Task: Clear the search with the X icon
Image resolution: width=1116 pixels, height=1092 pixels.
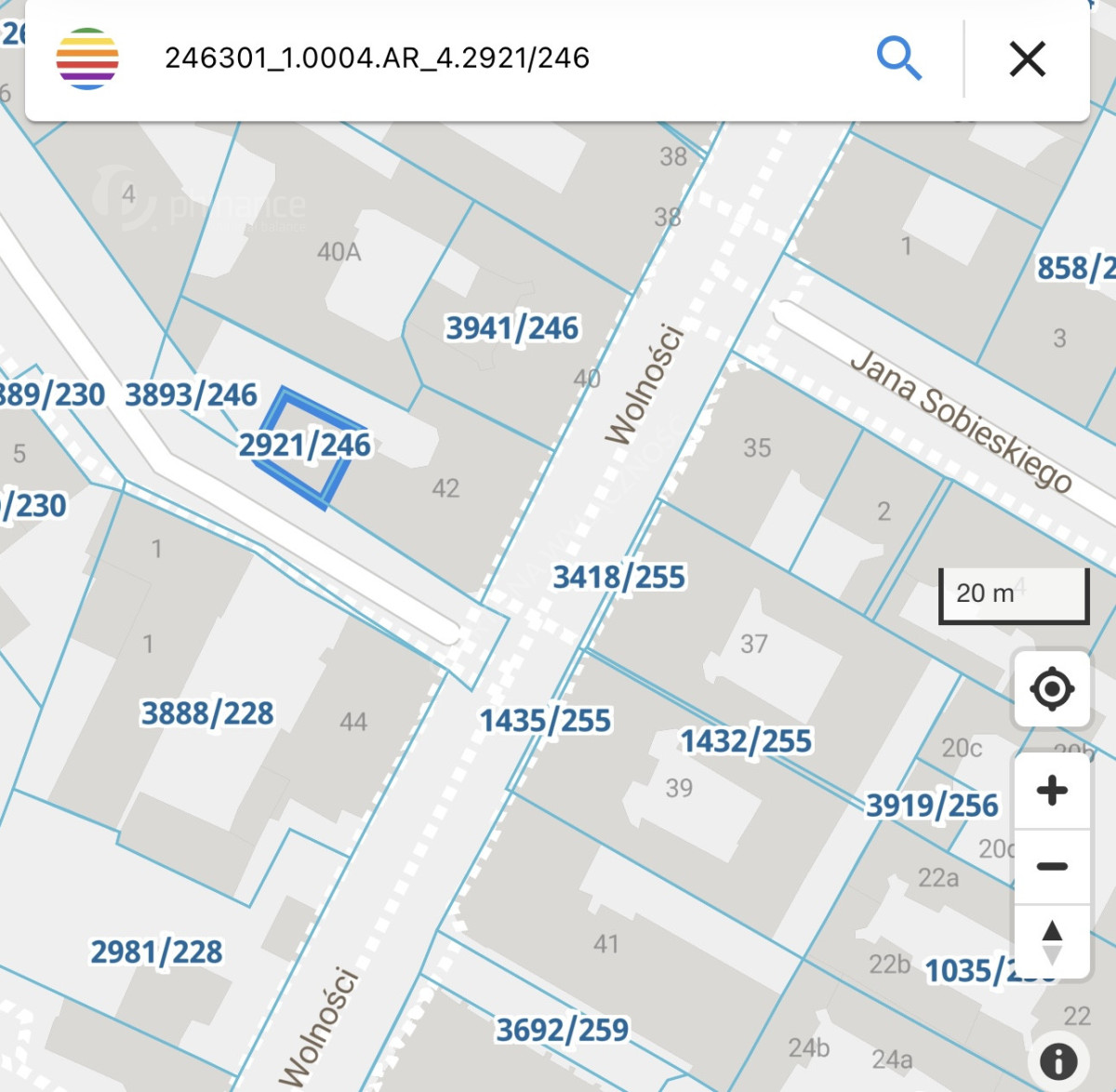Action: 1028,59
